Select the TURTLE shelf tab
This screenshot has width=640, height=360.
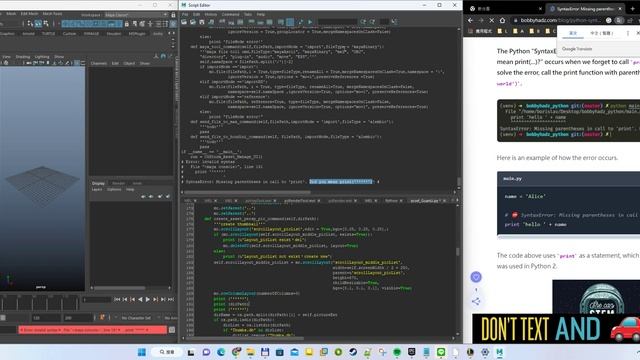(49, 33)
